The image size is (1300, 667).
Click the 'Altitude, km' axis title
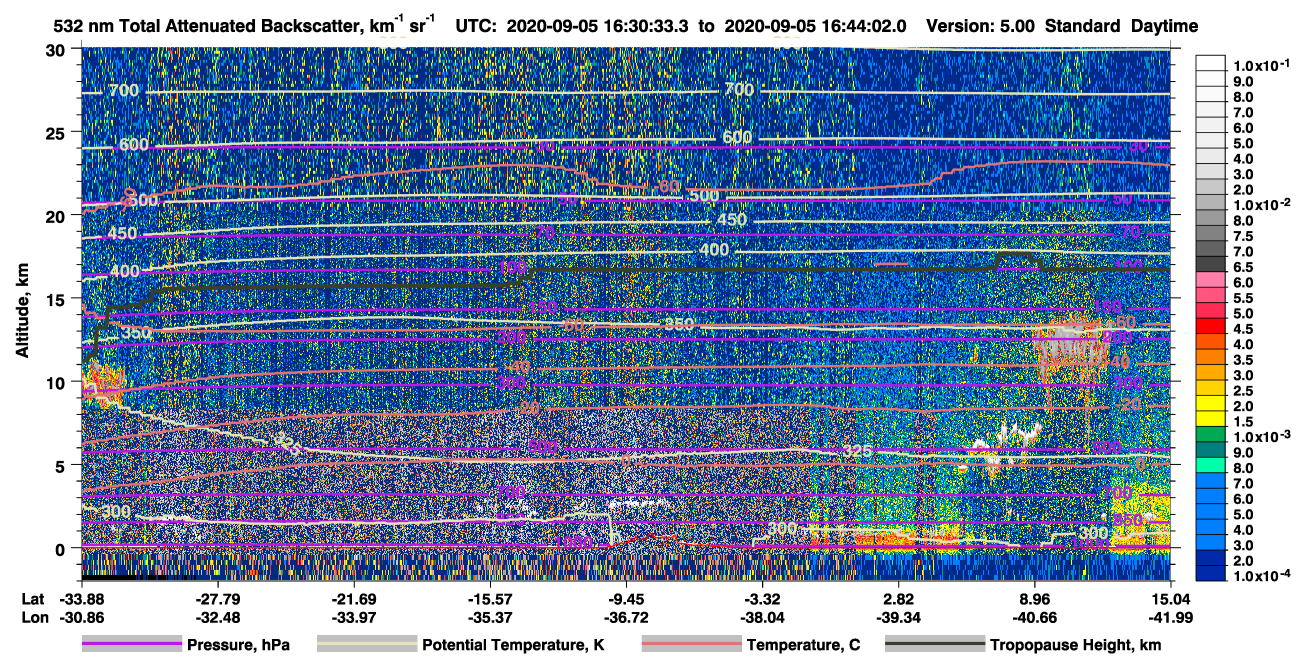[22, 312]
